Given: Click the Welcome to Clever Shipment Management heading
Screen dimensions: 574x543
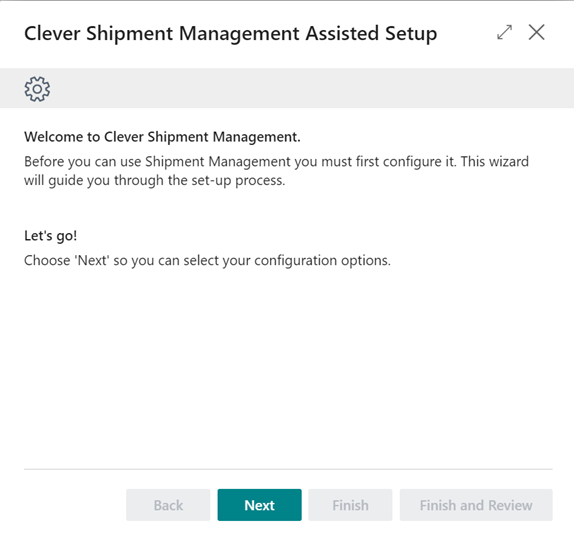Looking at the screenshot, I should pyautogui.click(x=162, y=137).
